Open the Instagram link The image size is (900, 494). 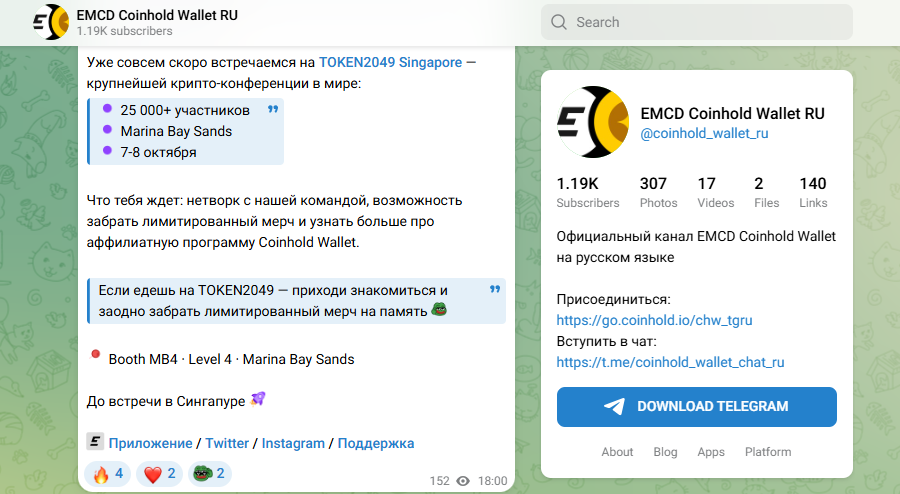coord(293,444)
